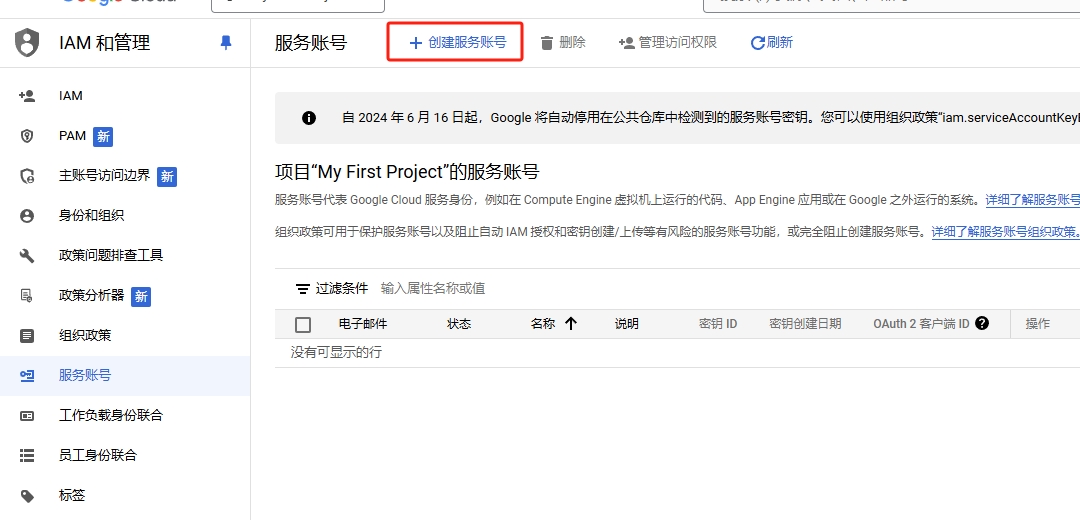Click the 新 badge next to 主账号访问边界

click(x=167, y=176)
